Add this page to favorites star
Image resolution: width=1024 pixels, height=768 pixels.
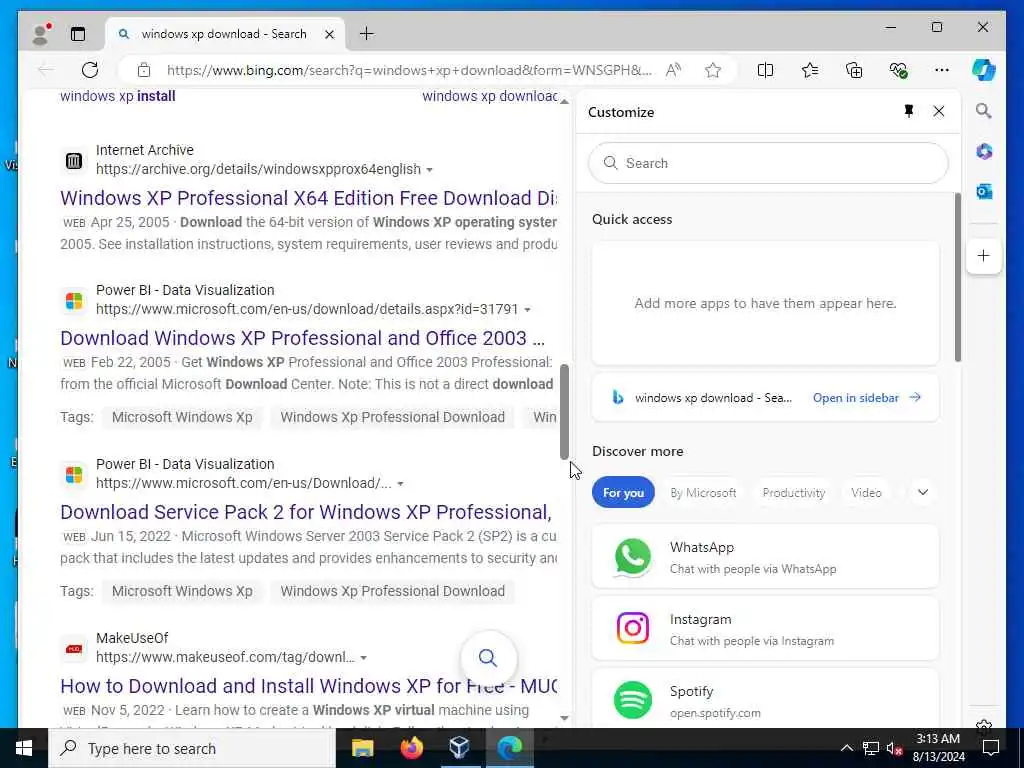[x=712, y=70]
